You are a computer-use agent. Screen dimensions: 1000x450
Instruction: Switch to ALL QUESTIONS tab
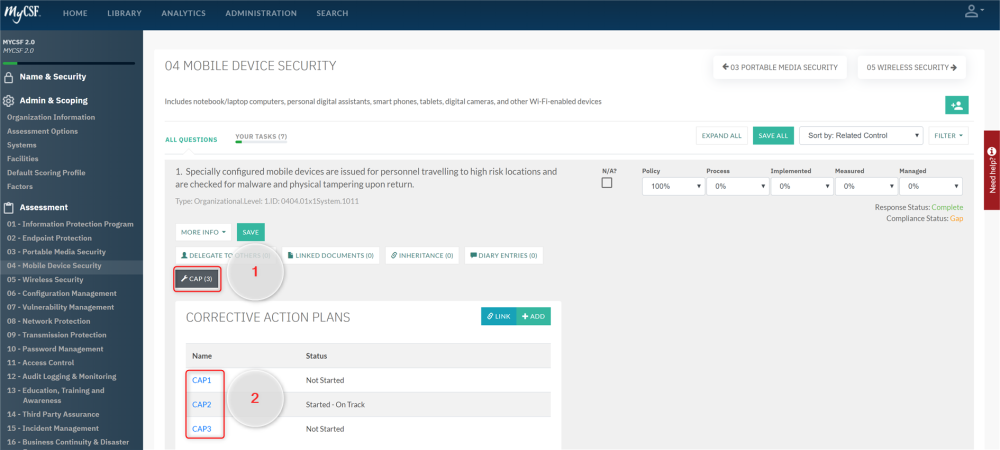[x=191, y=140]
